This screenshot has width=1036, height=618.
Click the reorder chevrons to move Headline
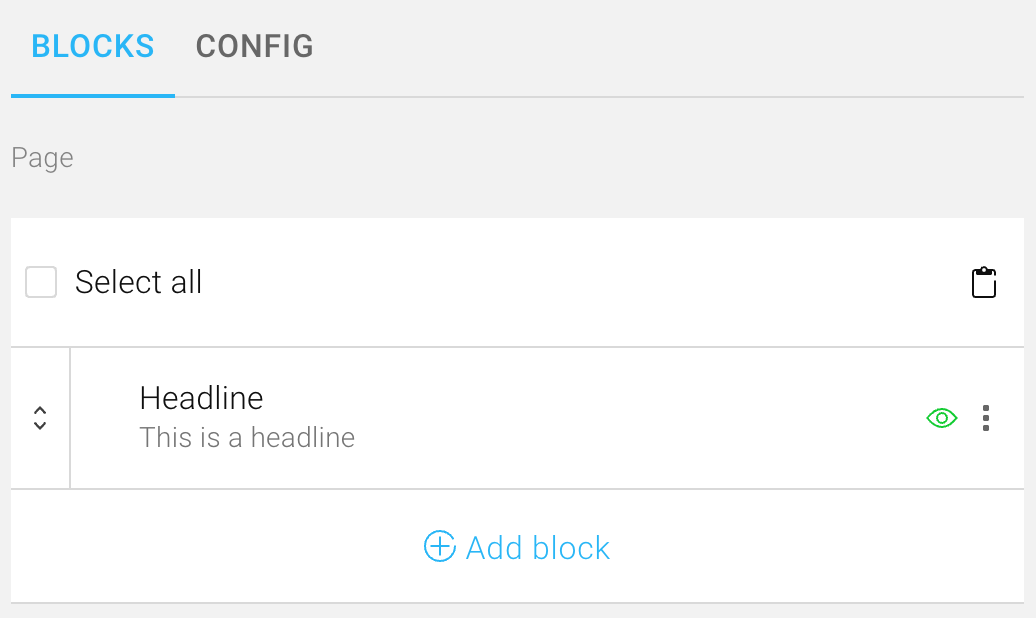(x=39, y=418)
